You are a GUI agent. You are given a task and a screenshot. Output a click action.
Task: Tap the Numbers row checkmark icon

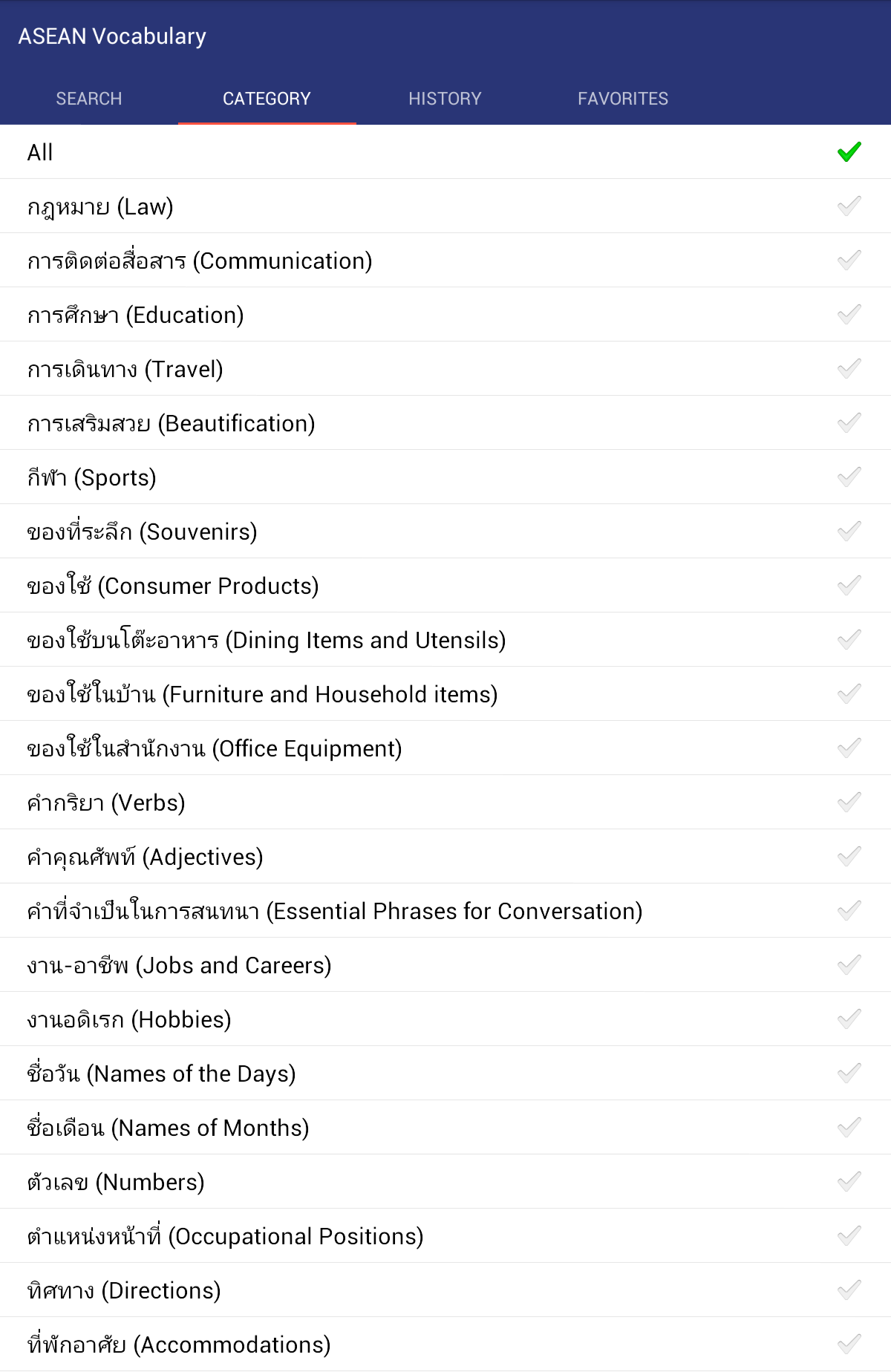click(x=849, y=1182)
